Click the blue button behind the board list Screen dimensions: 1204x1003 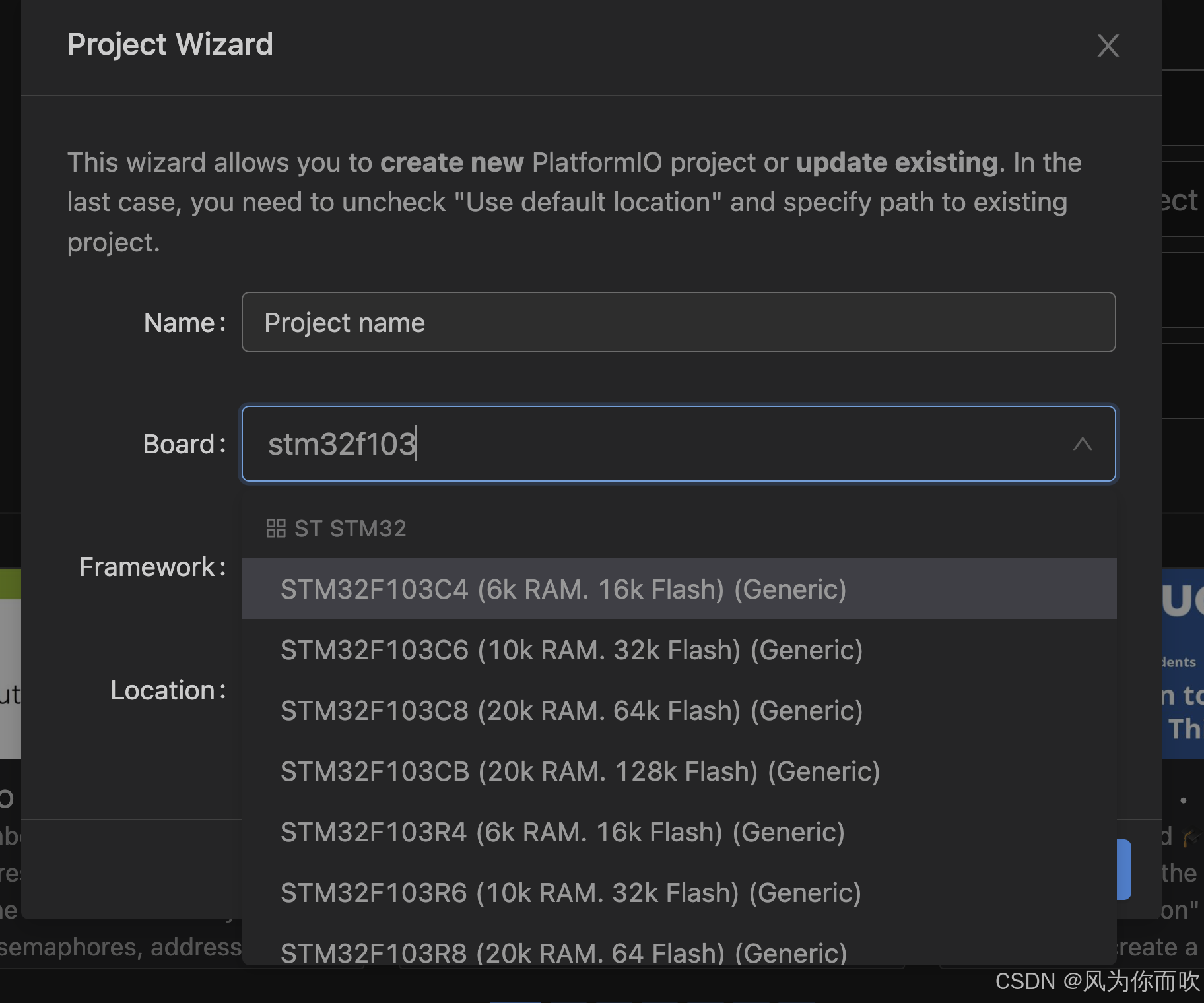1124,870
